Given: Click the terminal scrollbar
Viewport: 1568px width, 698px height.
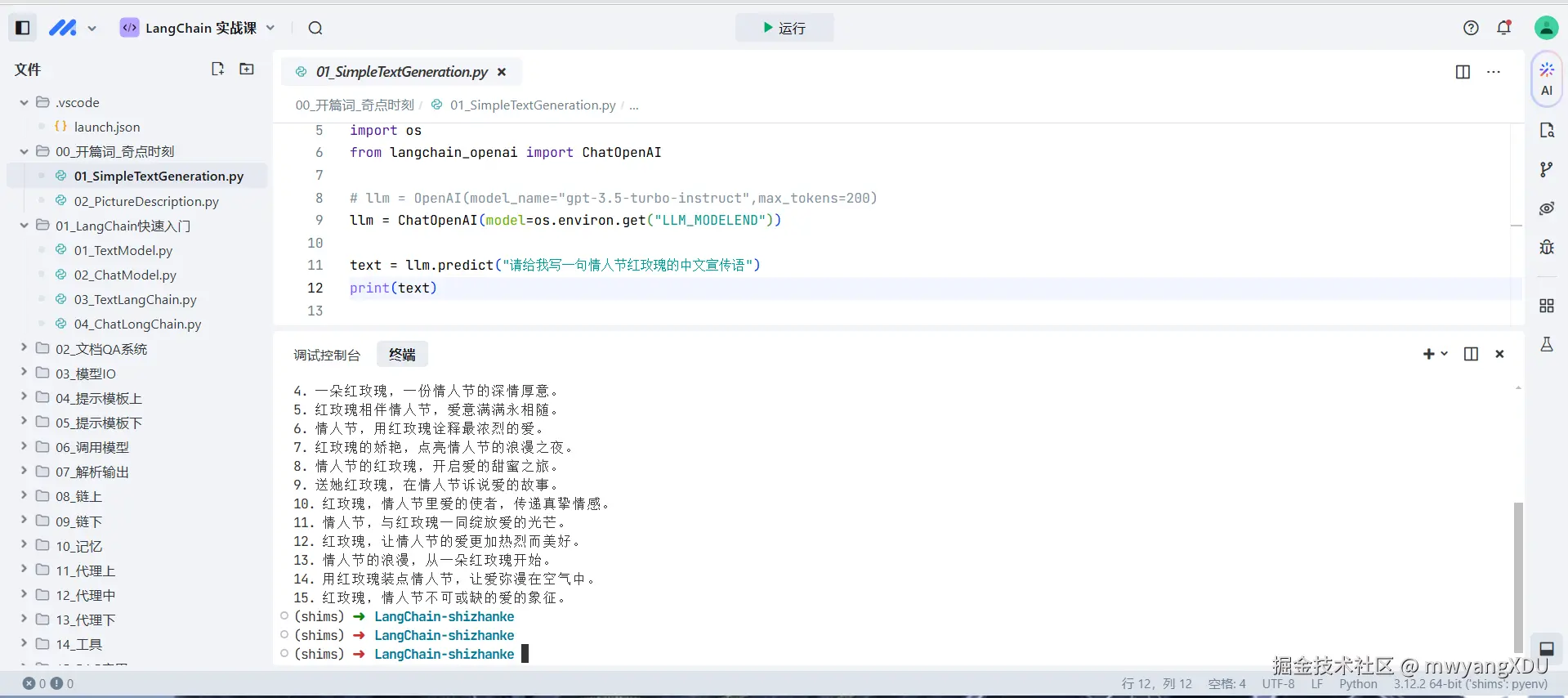Looking at the screenshot, I should point(1518,576).
